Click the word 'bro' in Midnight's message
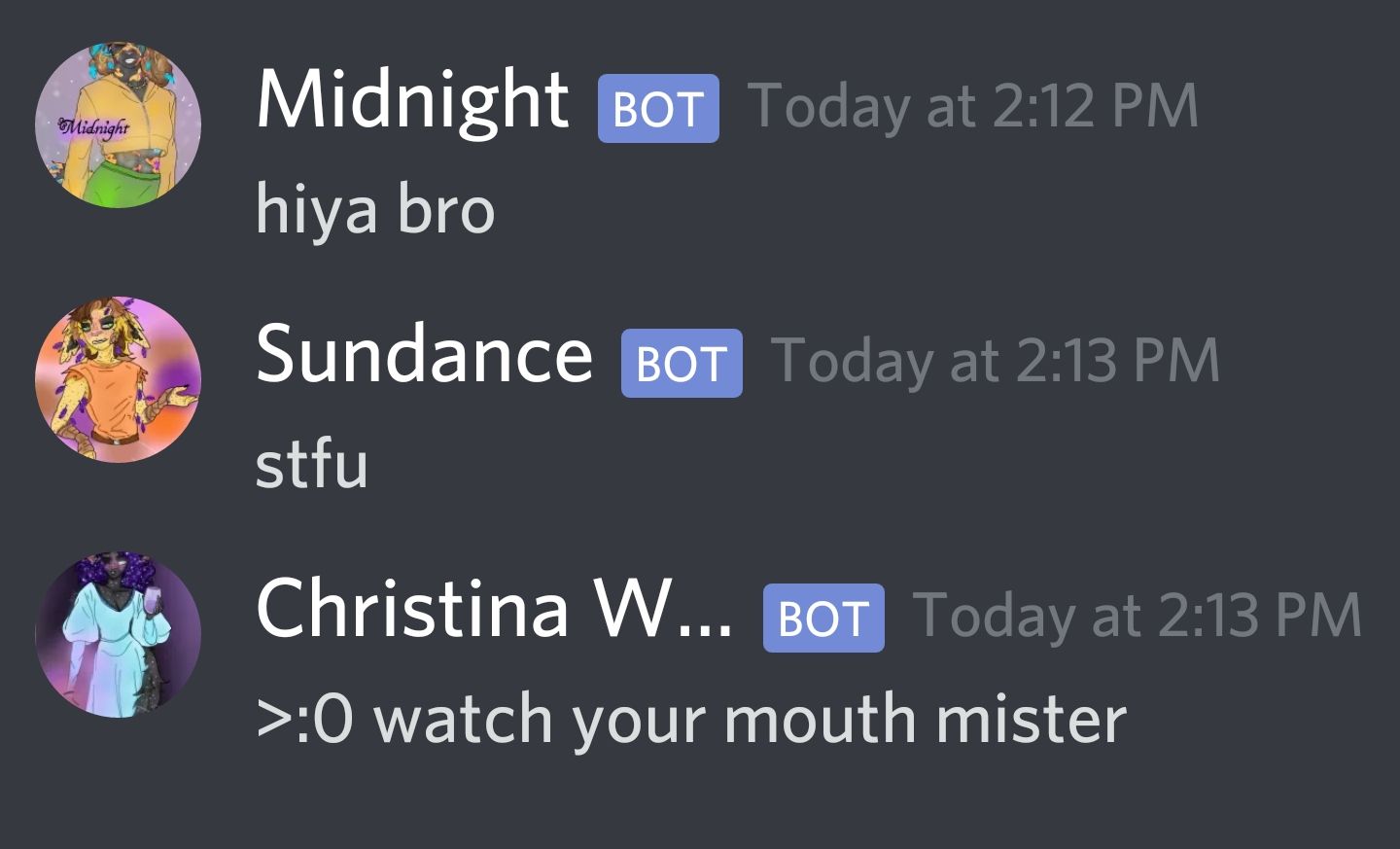This screenshot has width=1400, height=849. coord(446,210)
